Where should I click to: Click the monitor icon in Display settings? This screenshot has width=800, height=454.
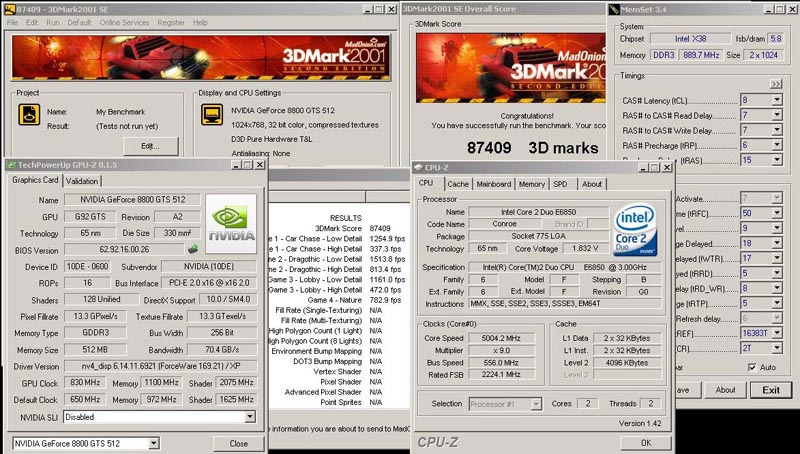pyautogui.click(x=212, y=114)
